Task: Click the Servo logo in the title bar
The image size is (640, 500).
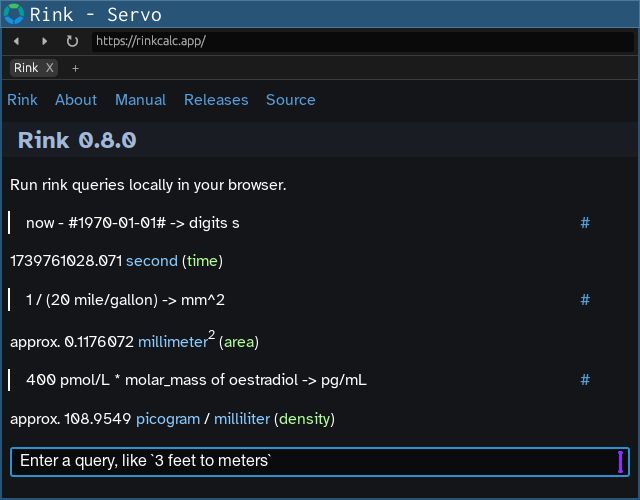Action: pyautogui.click(x=14, y=14)
